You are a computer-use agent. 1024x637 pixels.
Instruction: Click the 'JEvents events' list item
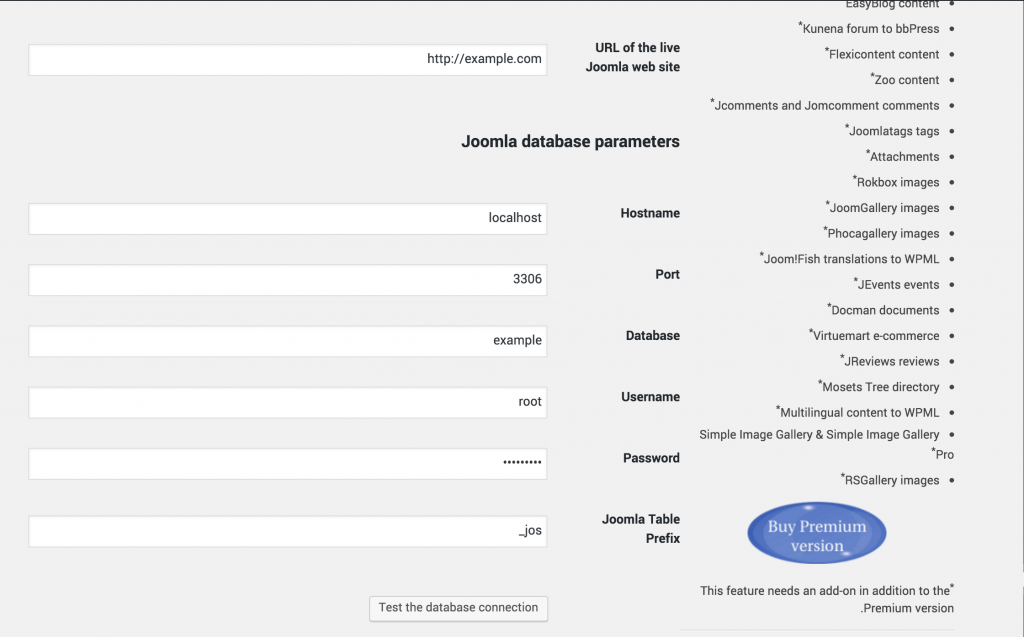(897, 284)
